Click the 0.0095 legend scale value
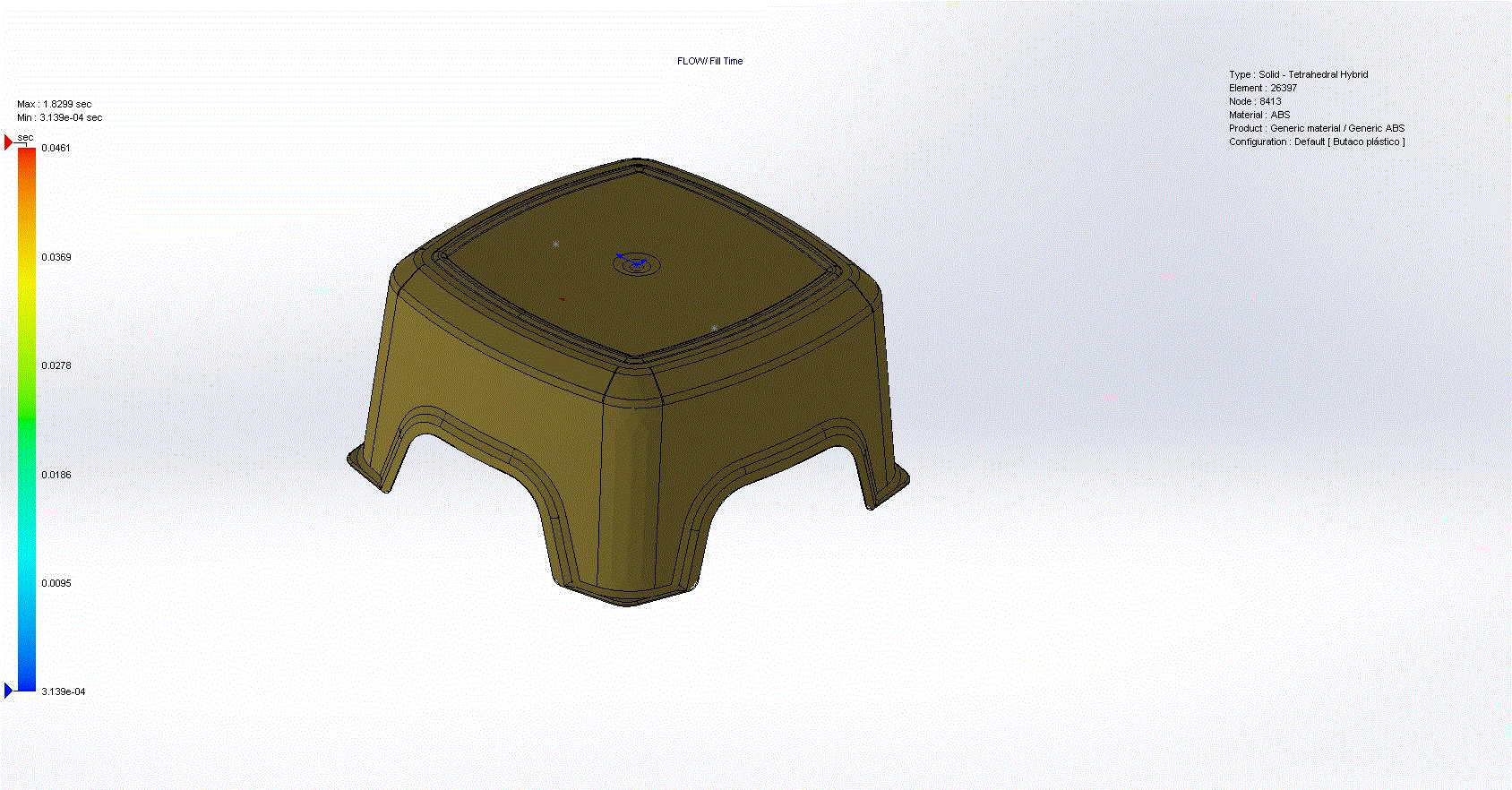The height and width of the screenshot is (790, 1512). (56, 583)
